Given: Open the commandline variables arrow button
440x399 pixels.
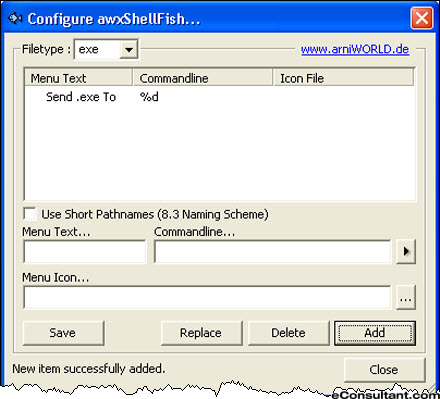Looking at the screenshot, I should click(406, 251).
